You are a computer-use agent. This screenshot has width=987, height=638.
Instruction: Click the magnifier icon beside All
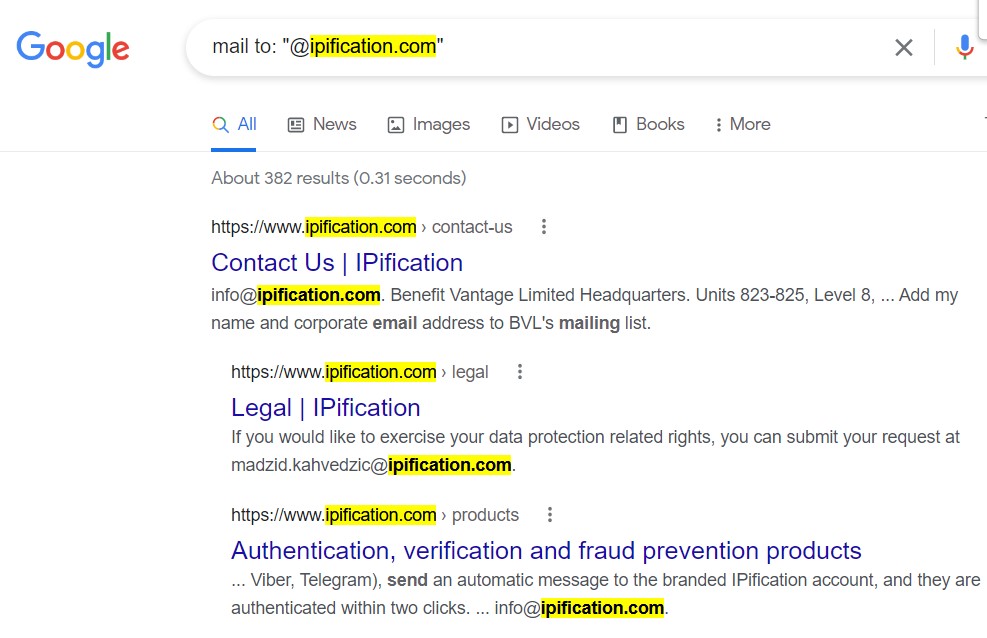[x=220, y=125]
